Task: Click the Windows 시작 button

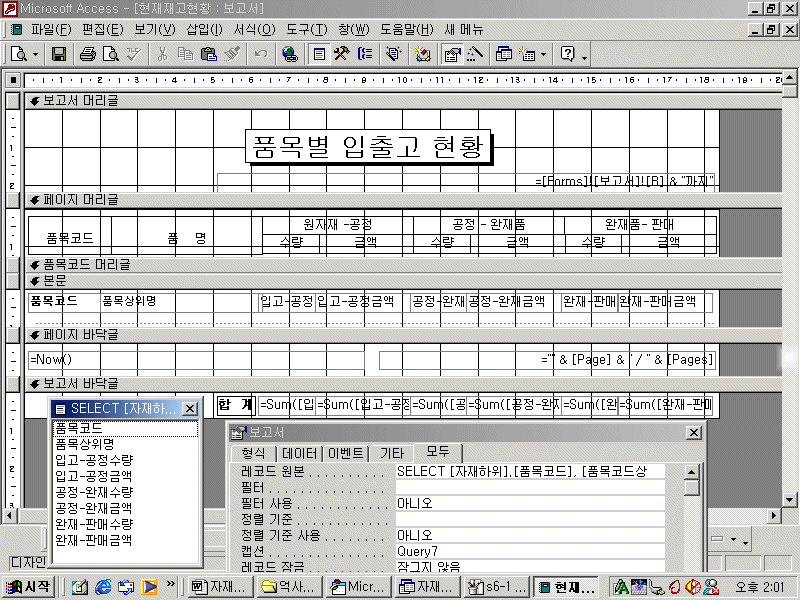Action: click(x=29, y=587)
